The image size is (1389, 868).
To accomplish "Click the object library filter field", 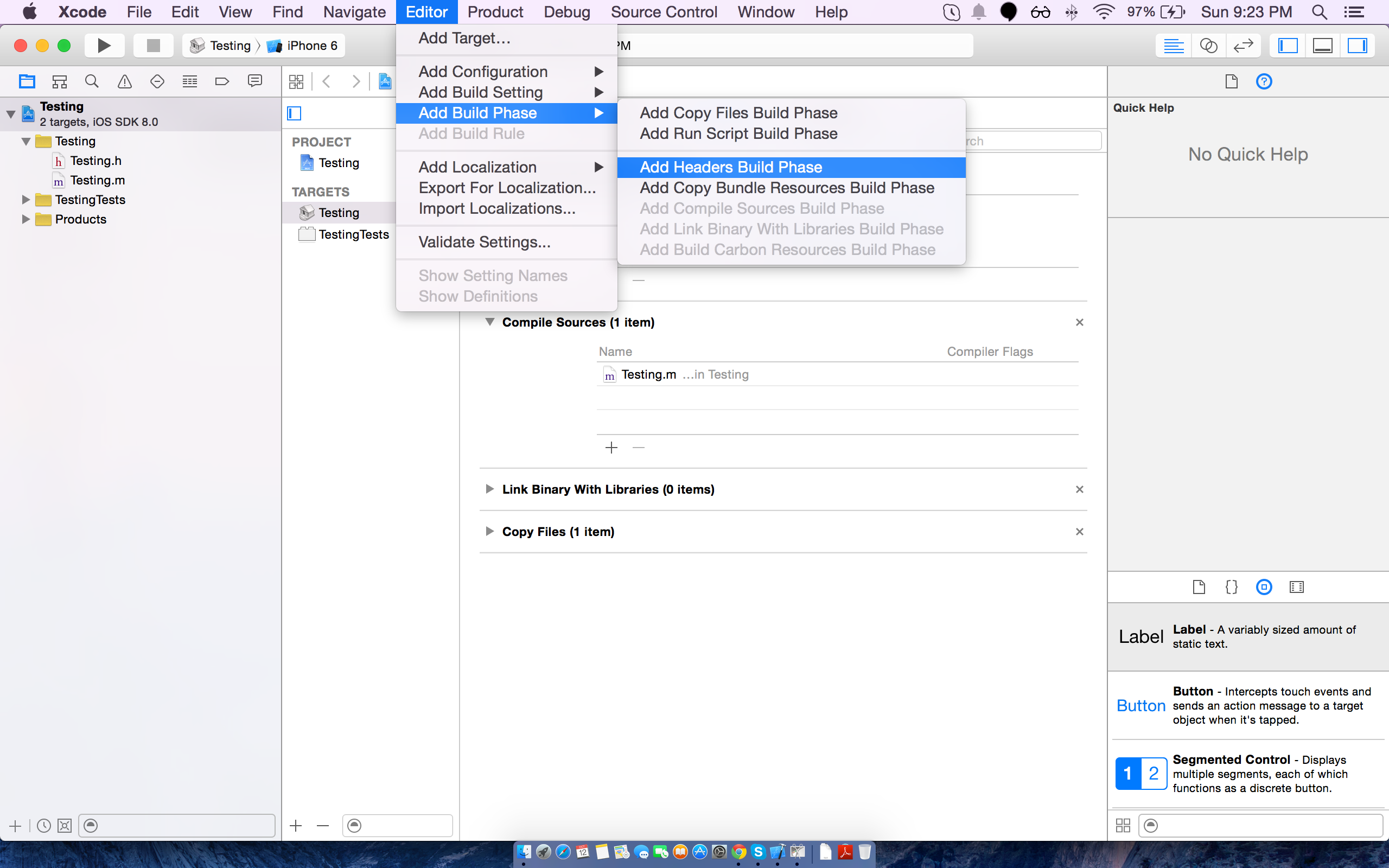I will [x=1260, y=826].
